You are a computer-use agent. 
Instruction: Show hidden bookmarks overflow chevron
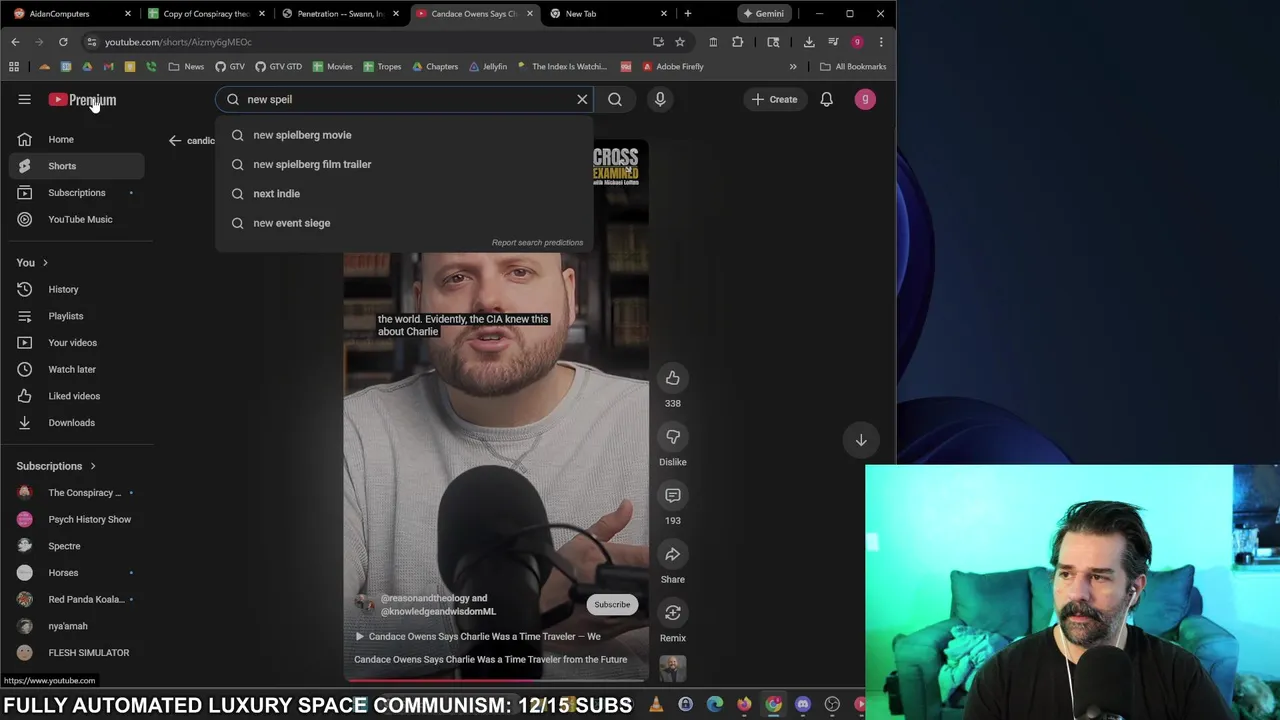tap(793, 67)
